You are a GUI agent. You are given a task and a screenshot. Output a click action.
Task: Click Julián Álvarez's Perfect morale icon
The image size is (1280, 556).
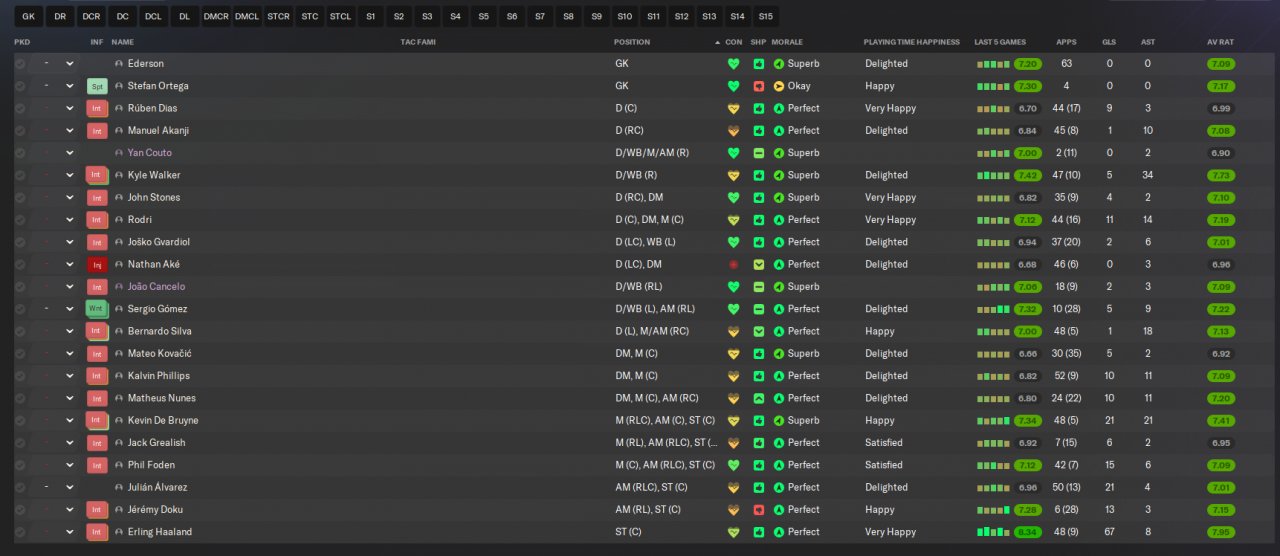[x=779, y=488]
